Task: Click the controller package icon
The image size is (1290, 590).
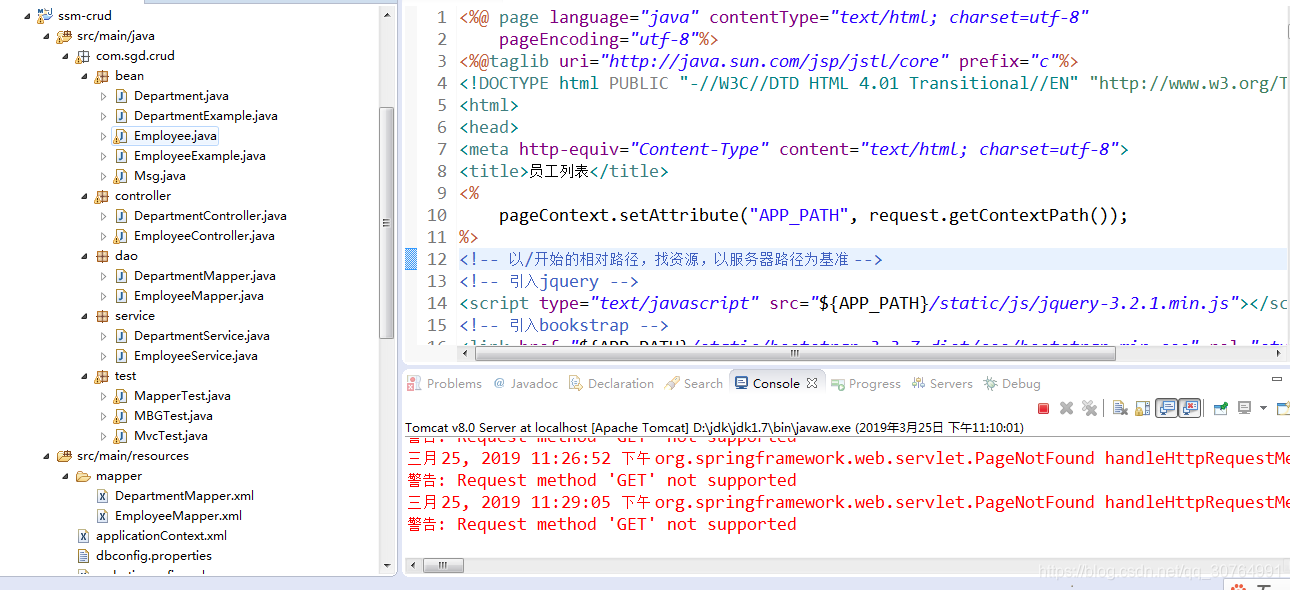Action: (102, 196)
